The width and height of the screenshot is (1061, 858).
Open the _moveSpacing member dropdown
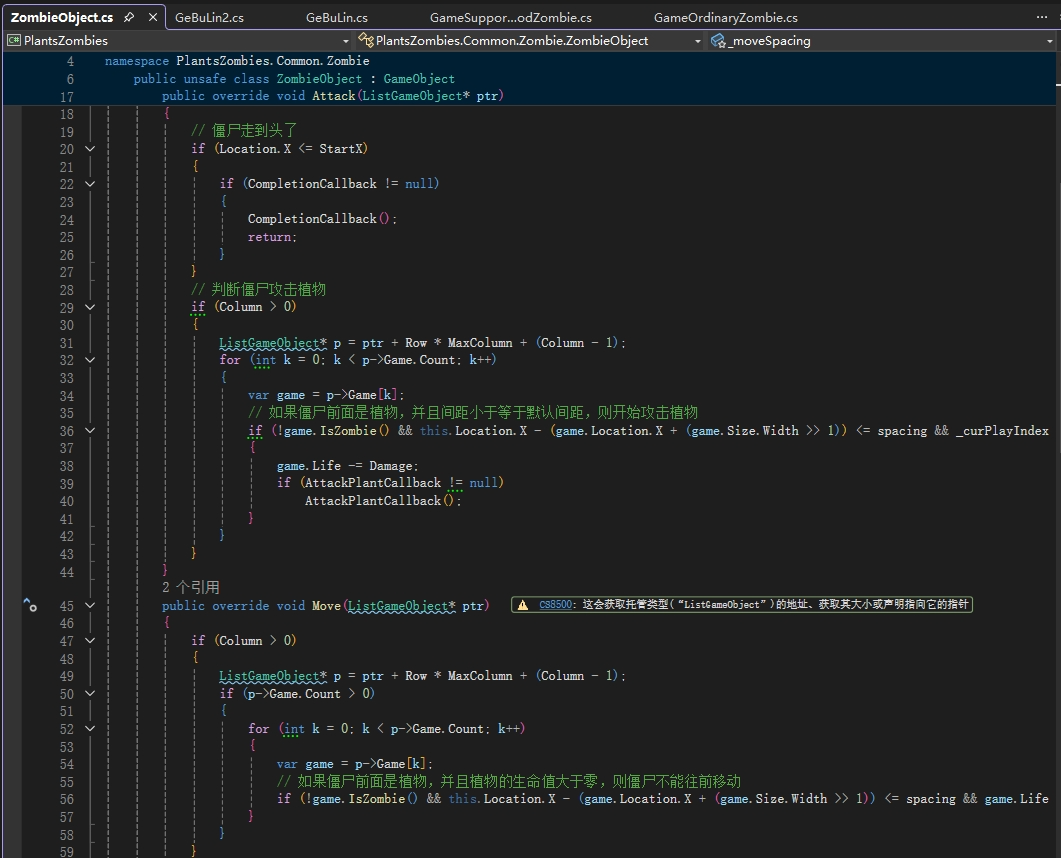[x=1052, y=41]
